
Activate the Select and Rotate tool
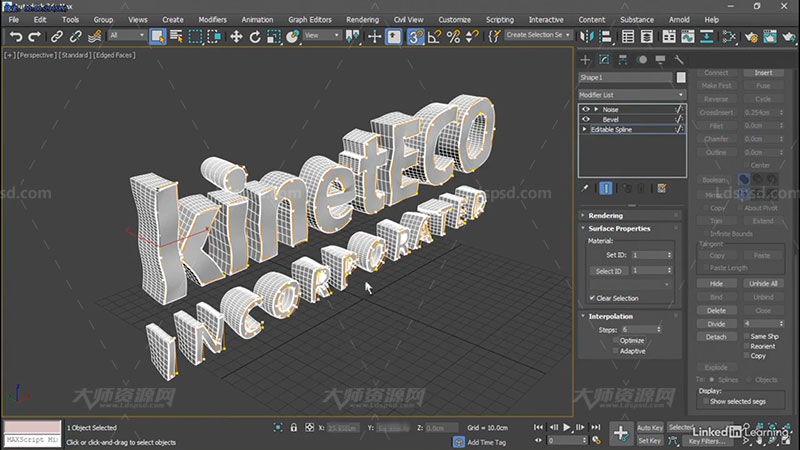[x=255, y=36]
